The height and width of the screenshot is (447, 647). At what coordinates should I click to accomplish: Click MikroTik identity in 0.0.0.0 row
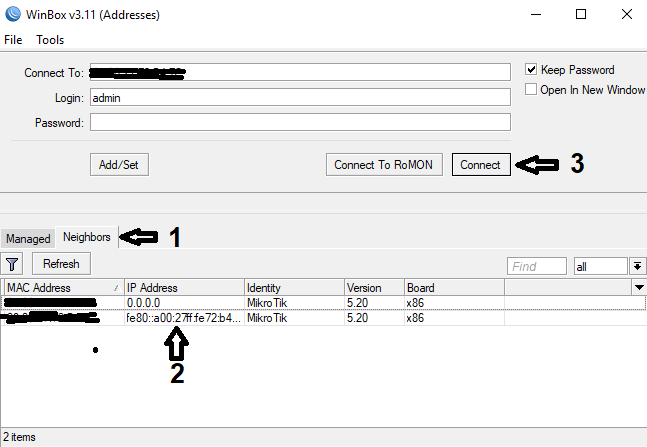coord(294,303)
